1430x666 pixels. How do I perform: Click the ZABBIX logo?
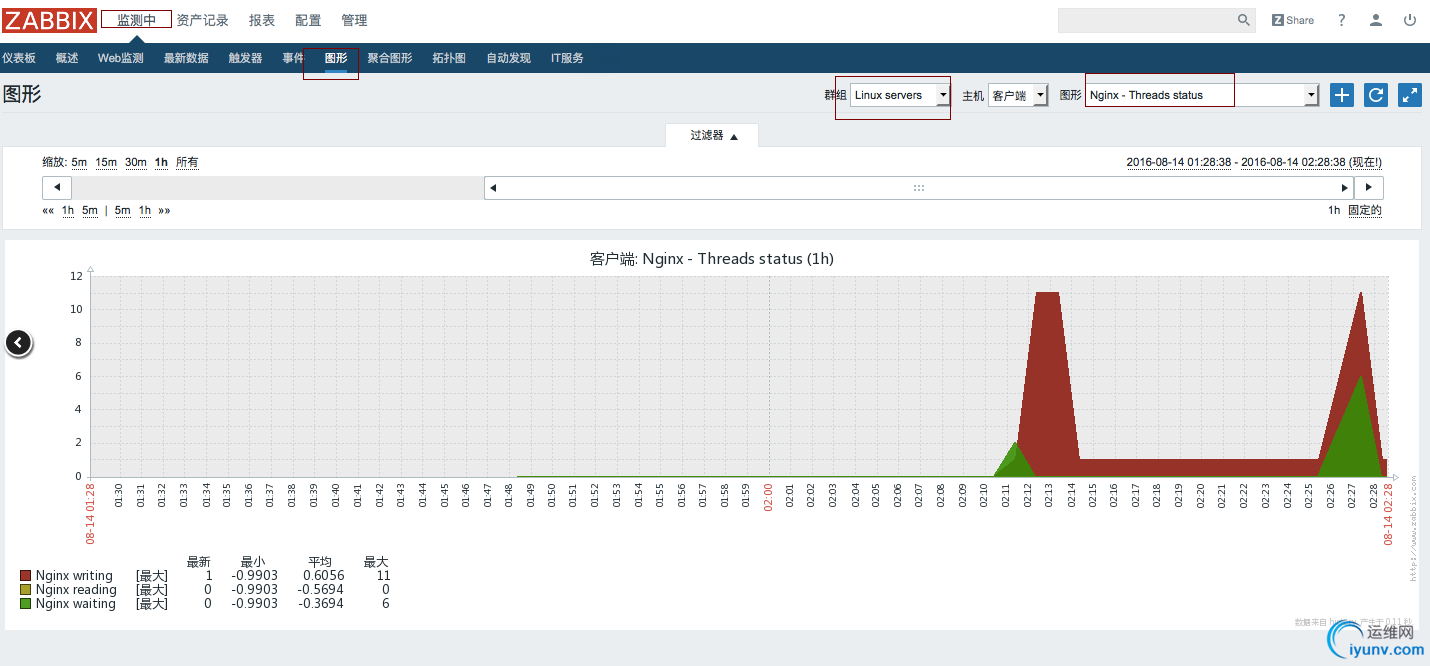point(49,20)
